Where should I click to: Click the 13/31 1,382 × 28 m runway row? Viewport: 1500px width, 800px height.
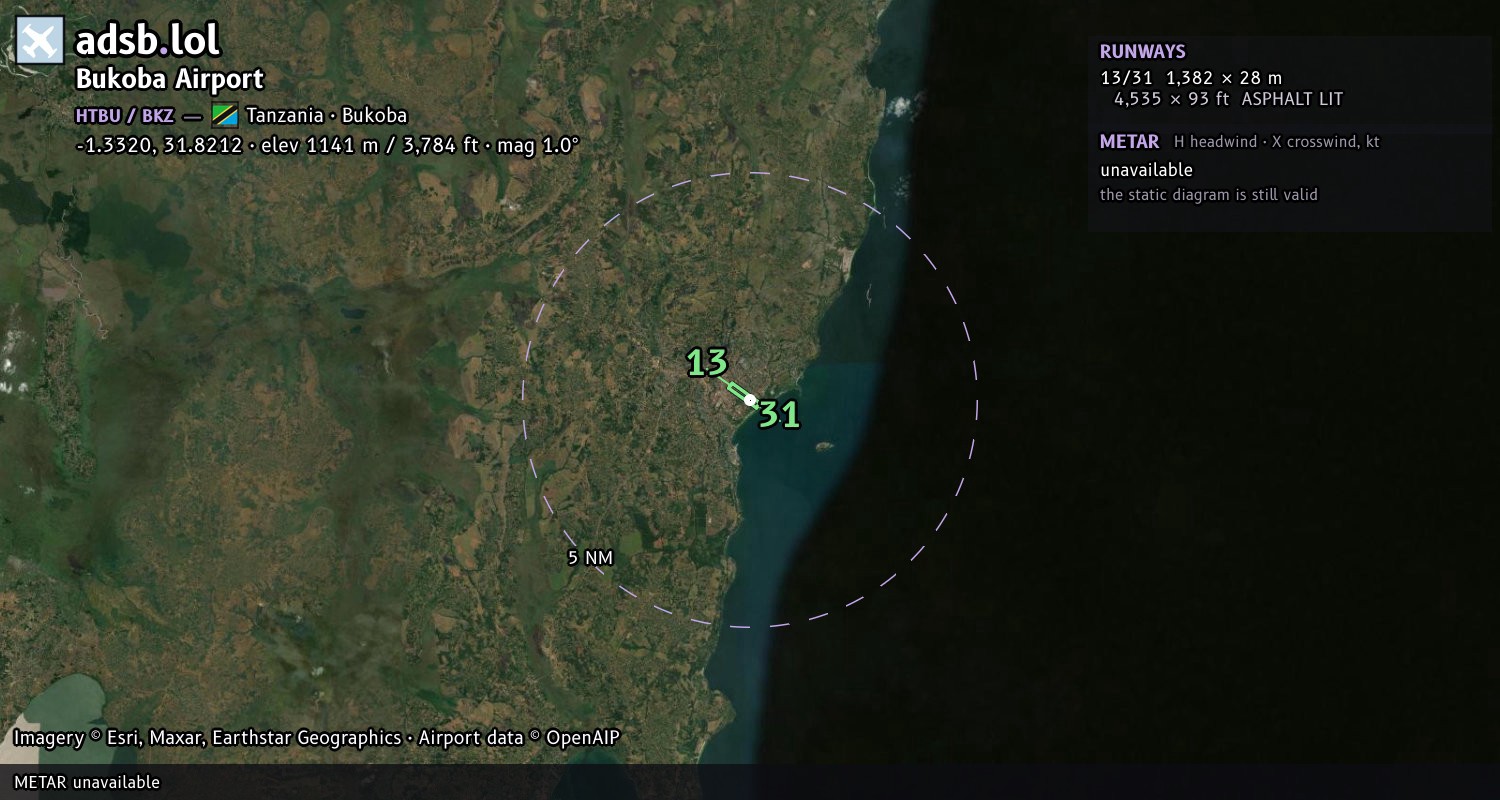pyautogui.click(x=1191, y=78)
